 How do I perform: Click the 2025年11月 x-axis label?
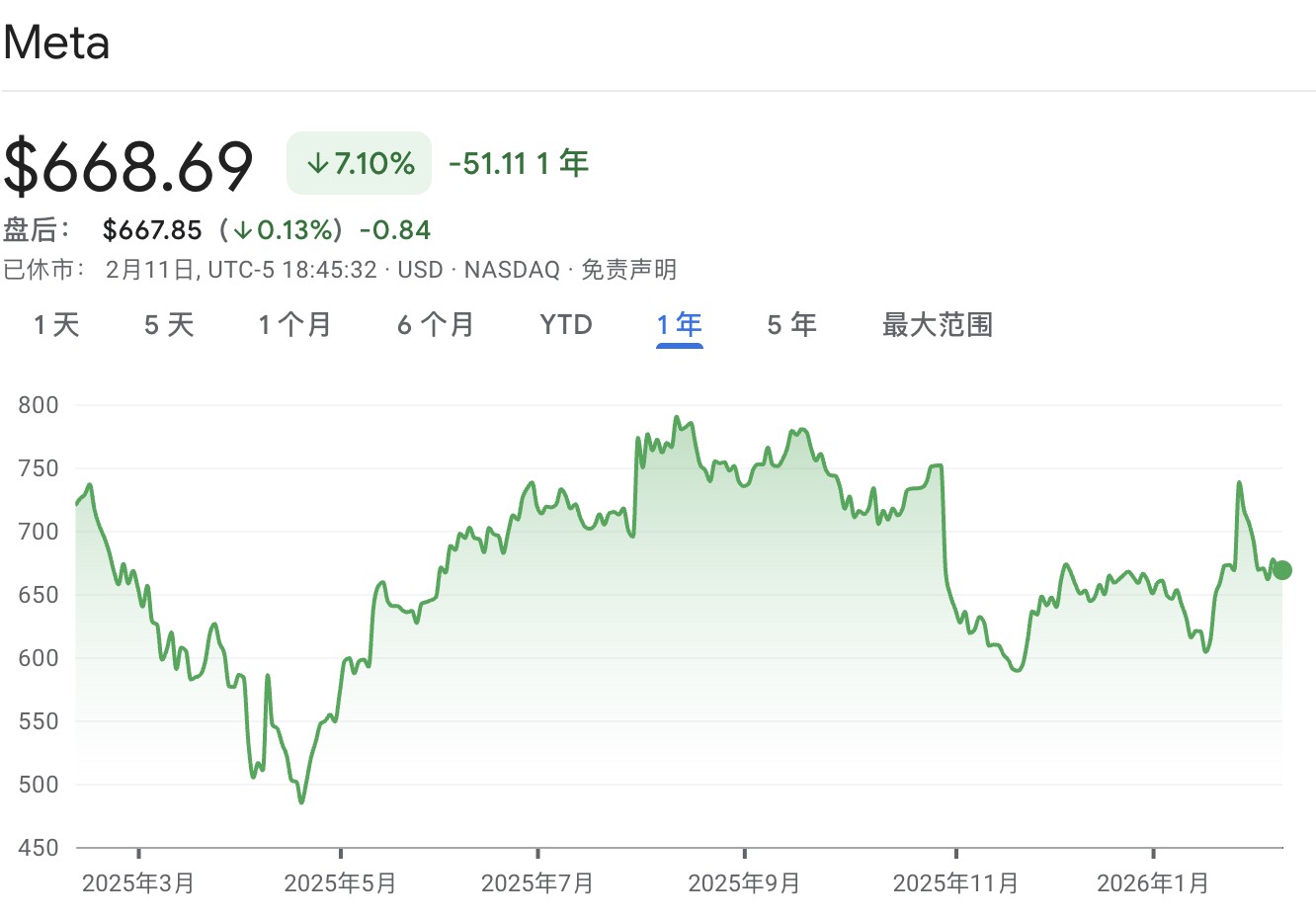[x=955, y=883]
